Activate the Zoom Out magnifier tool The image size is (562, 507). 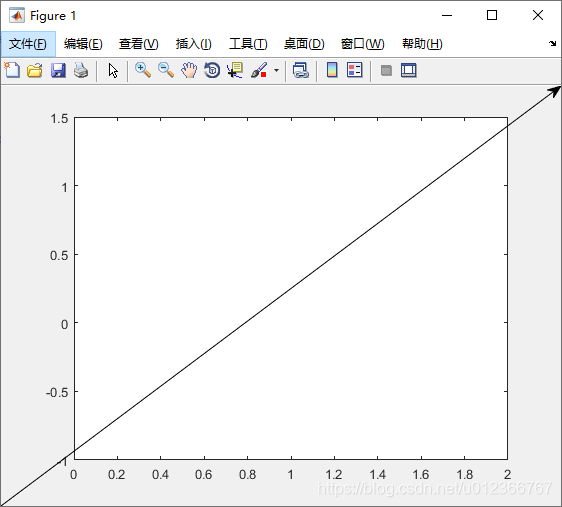coord(166,70)
